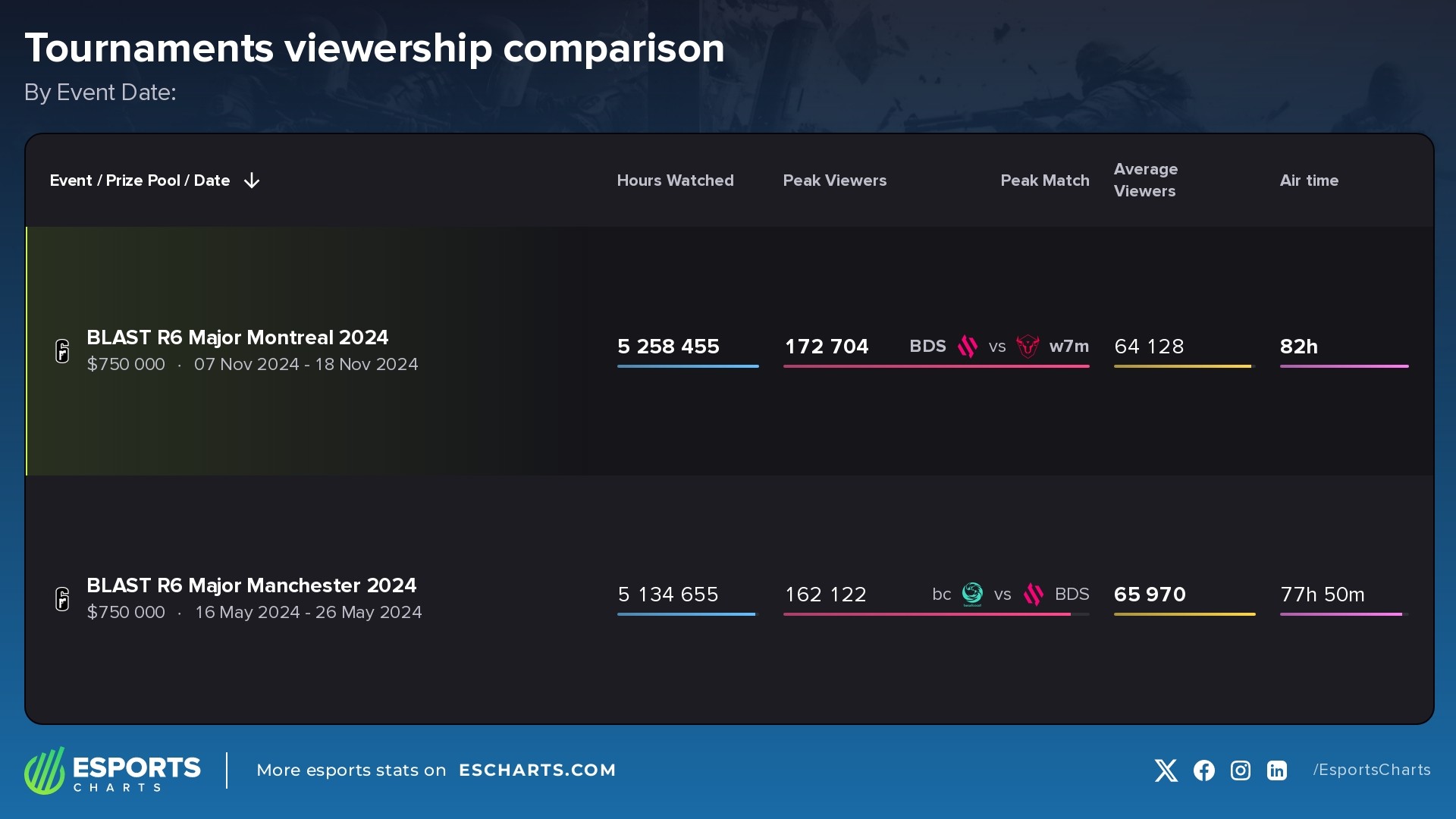Click the $750 000 prize pool for Manchester
Image resolution: width=1456 pixels, height=819 pixels.
(x=126, y=613)
